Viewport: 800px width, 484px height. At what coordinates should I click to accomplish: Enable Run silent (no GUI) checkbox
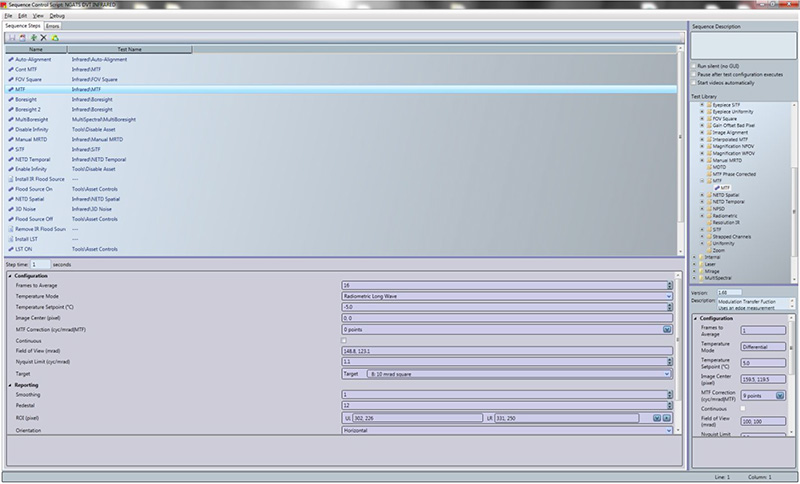click(697, 66)
